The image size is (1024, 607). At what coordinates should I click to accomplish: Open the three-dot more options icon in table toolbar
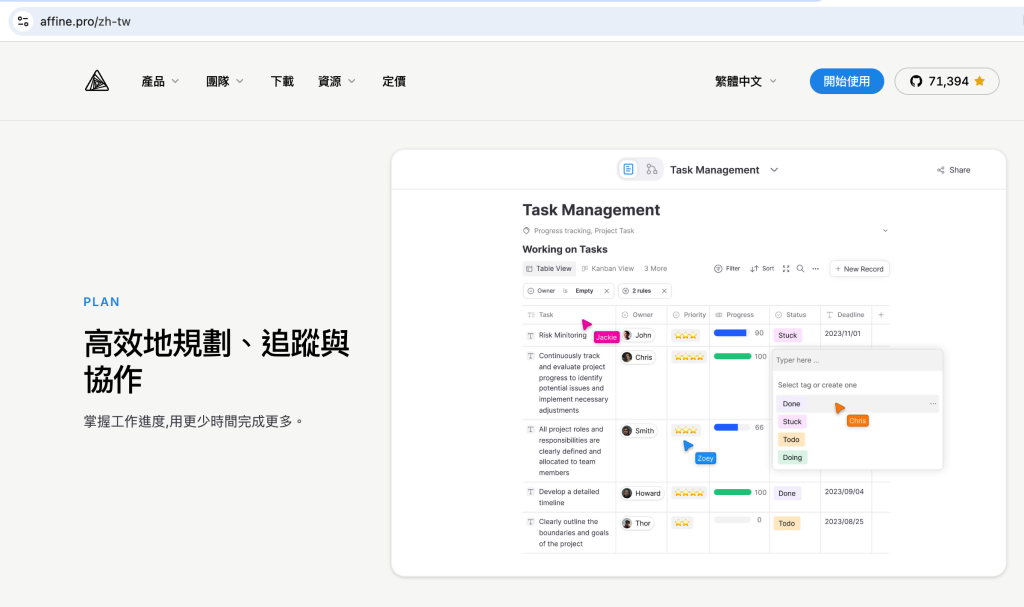coord(815,269)
